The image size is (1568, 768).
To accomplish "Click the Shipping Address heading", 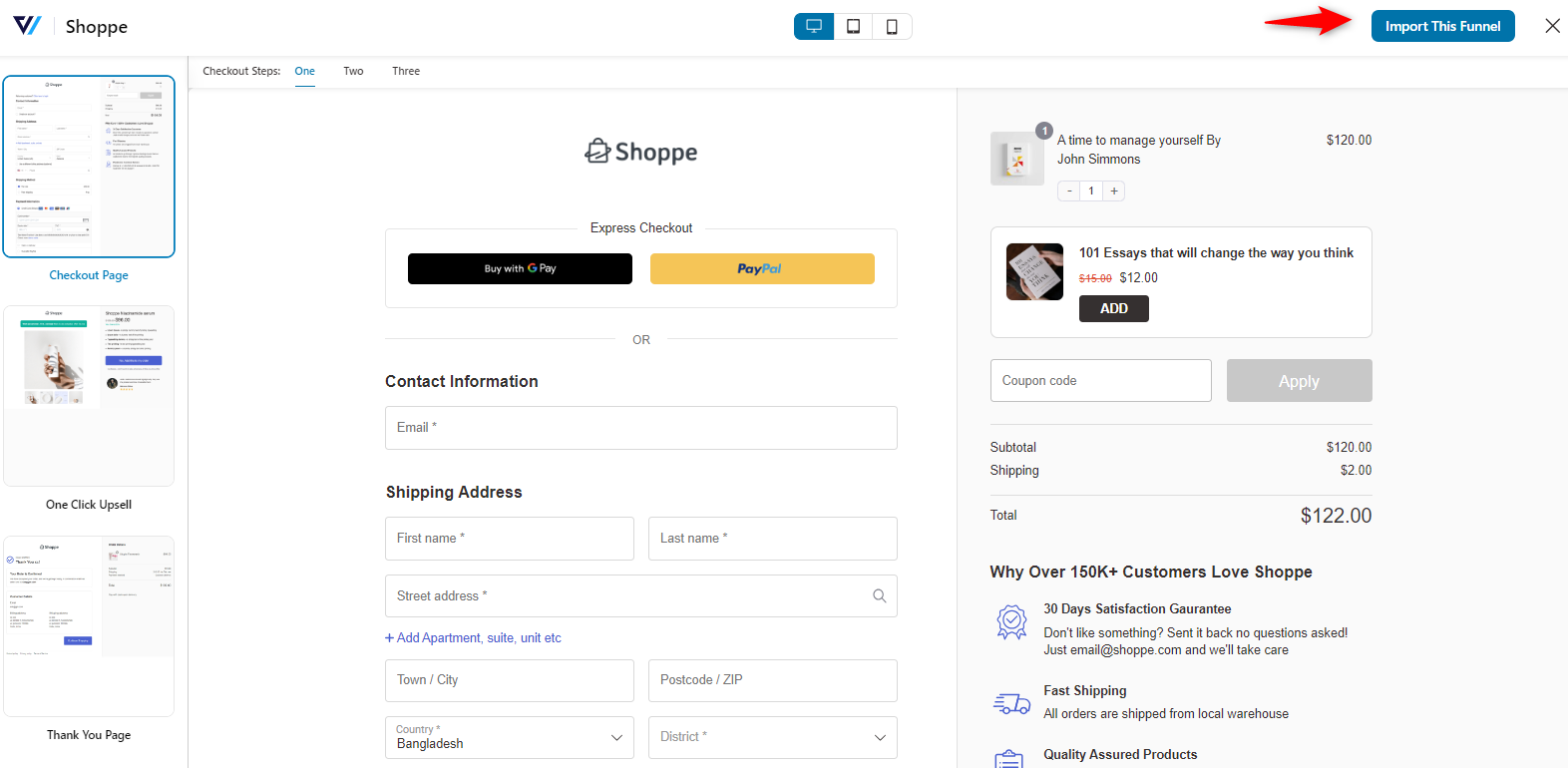I will (454, 493).
